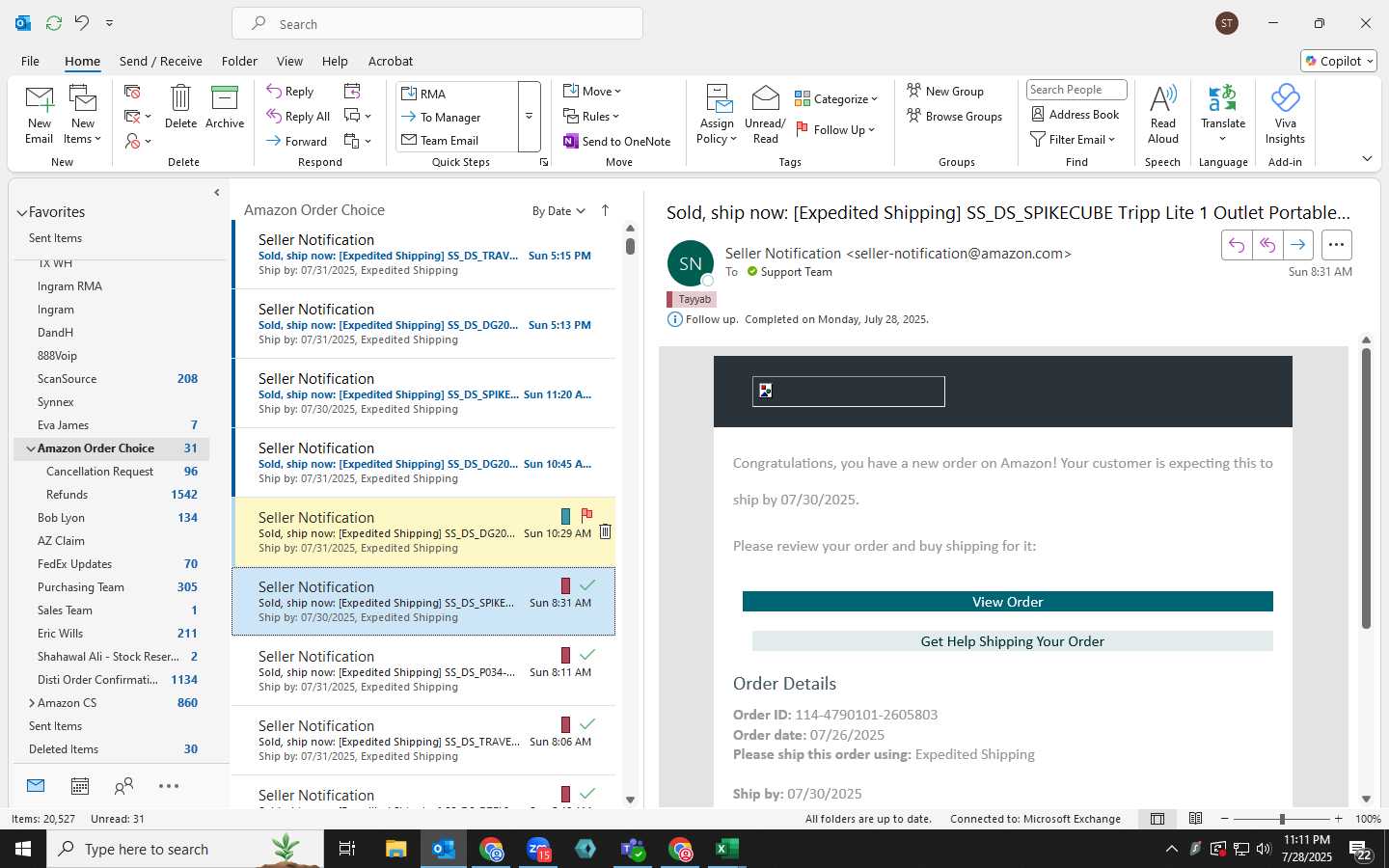Open the View tab

click(x=289, y=61)
